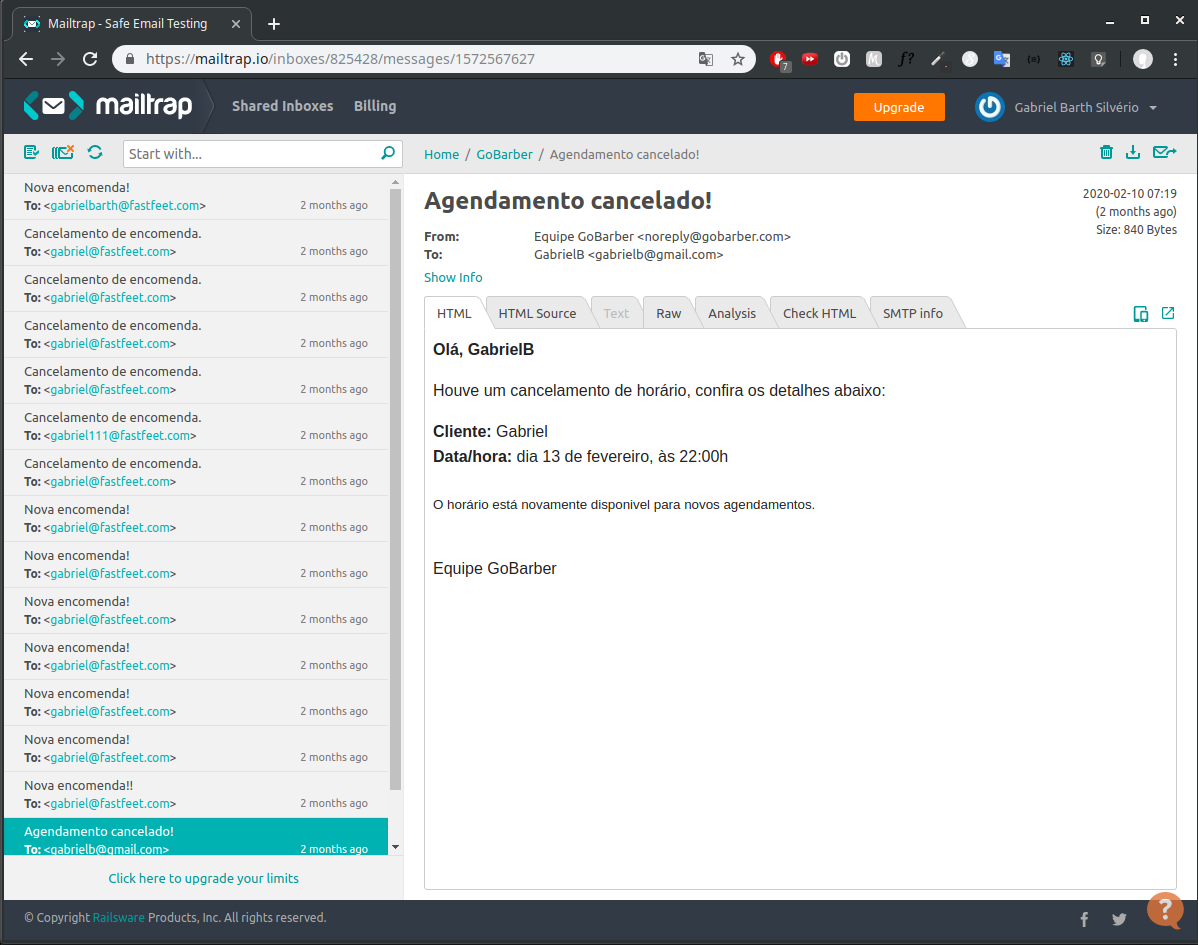
Task: Forward the message with envelope icon
Action: (1164, 152)
